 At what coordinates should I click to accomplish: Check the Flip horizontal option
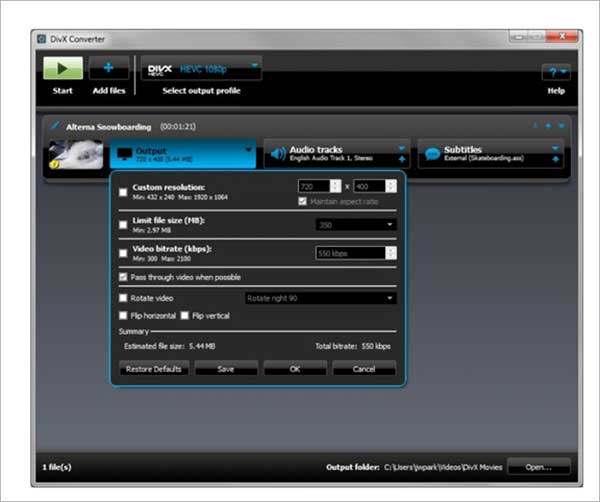click(x=123, y=315)
